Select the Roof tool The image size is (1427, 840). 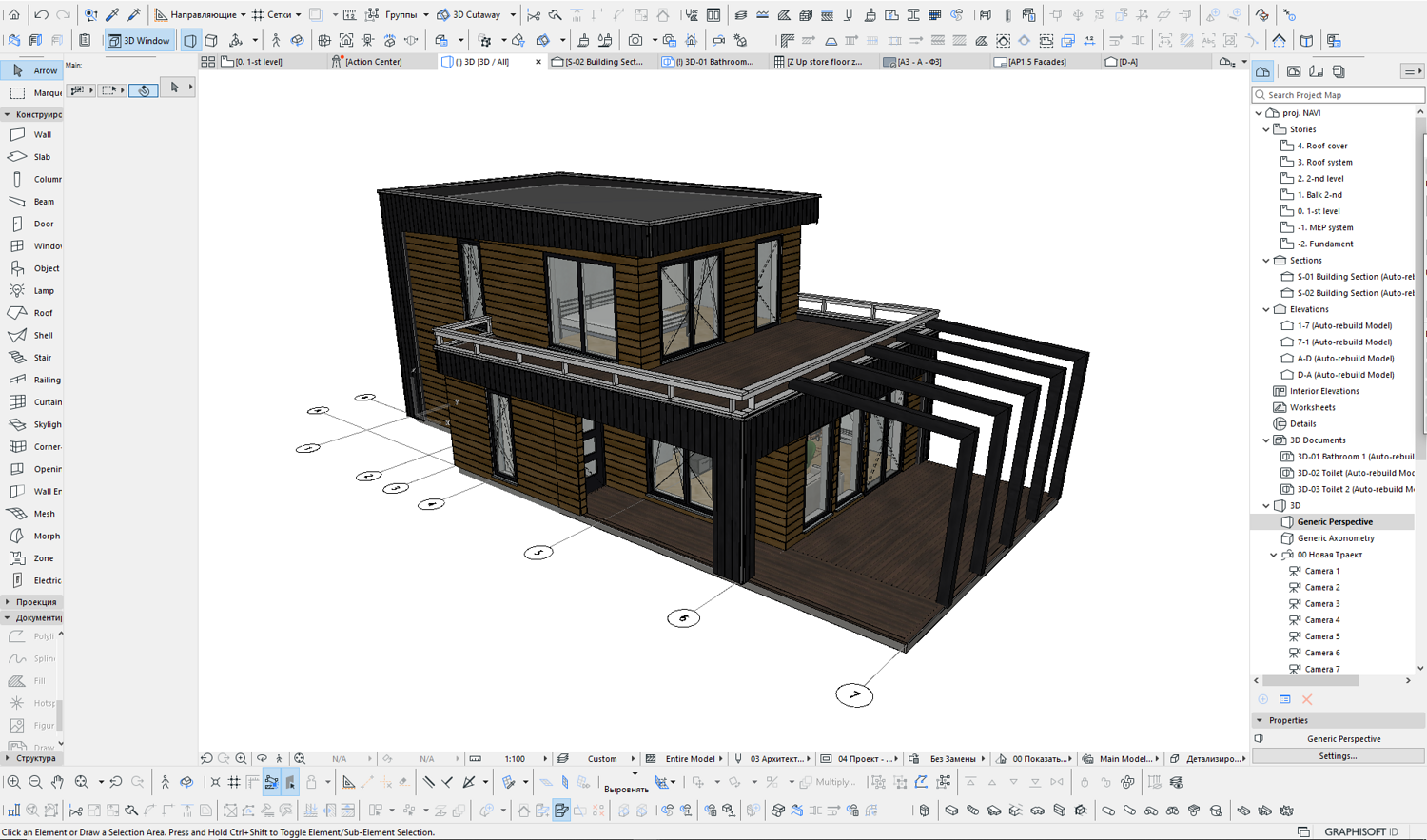tap(31, 313)
